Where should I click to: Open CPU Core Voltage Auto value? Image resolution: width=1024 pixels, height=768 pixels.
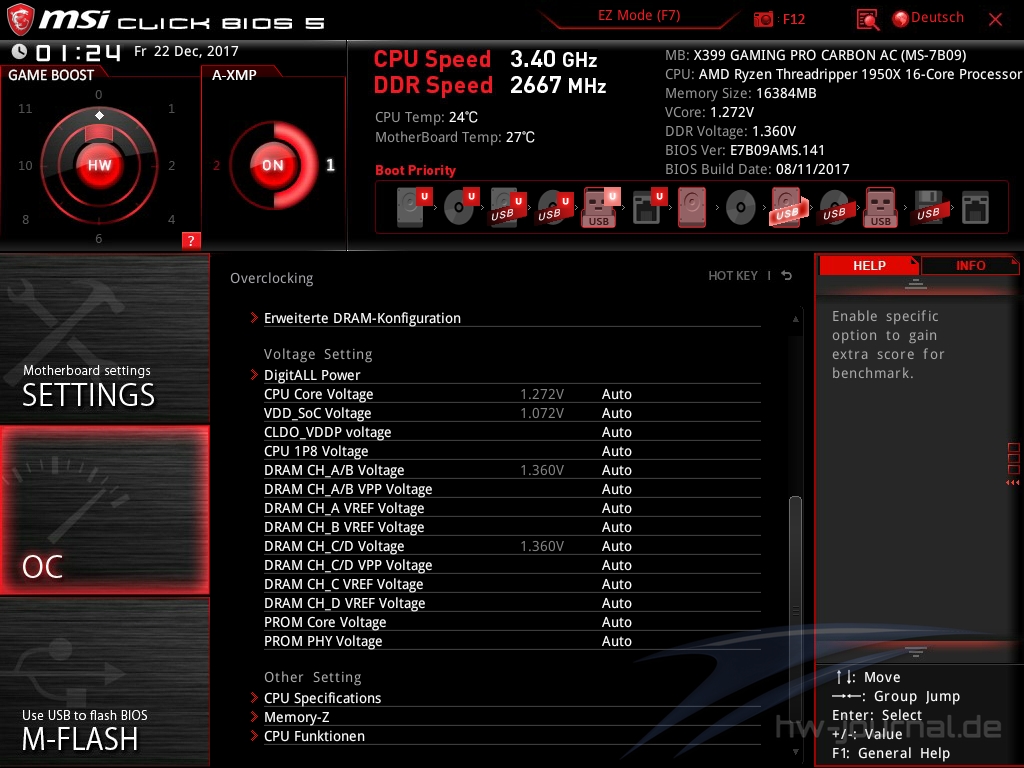(x=616, y=394)
